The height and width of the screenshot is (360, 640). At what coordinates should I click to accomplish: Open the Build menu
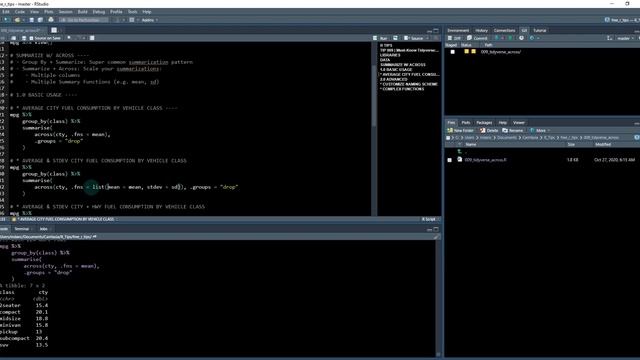coord(82,12)
